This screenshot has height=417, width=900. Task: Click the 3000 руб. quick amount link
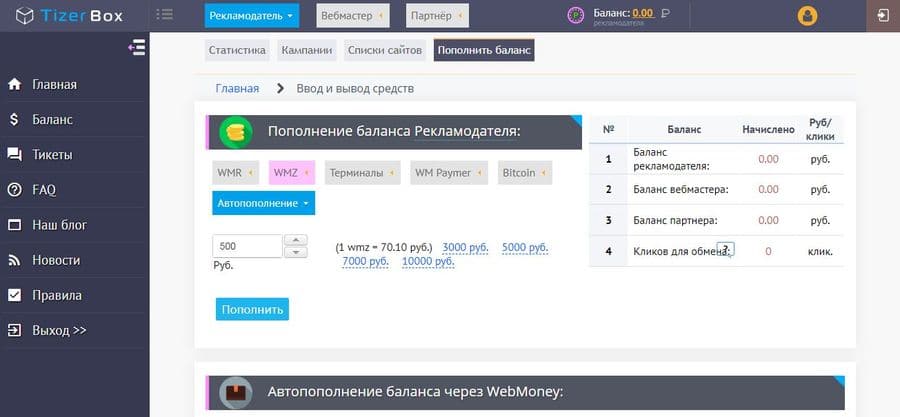465,248
